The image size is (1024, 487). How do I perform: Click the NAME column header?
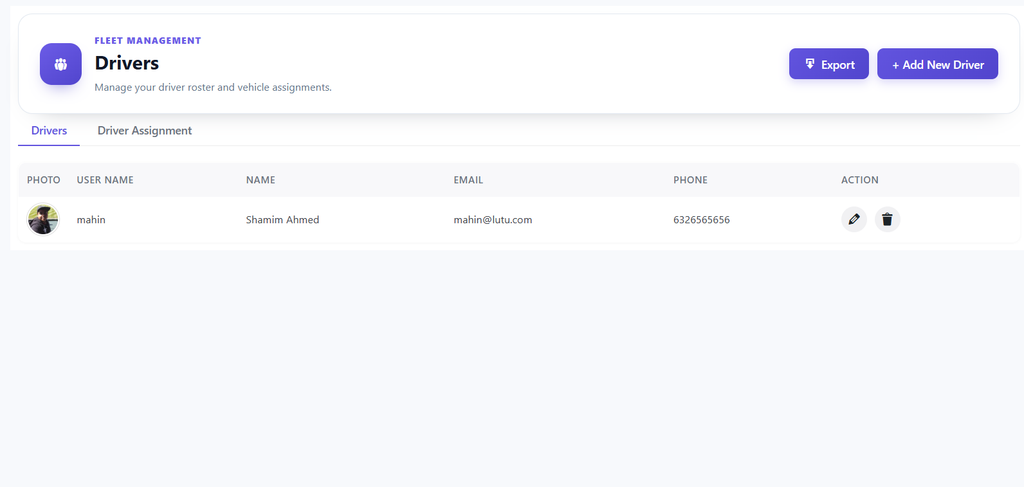261,180
